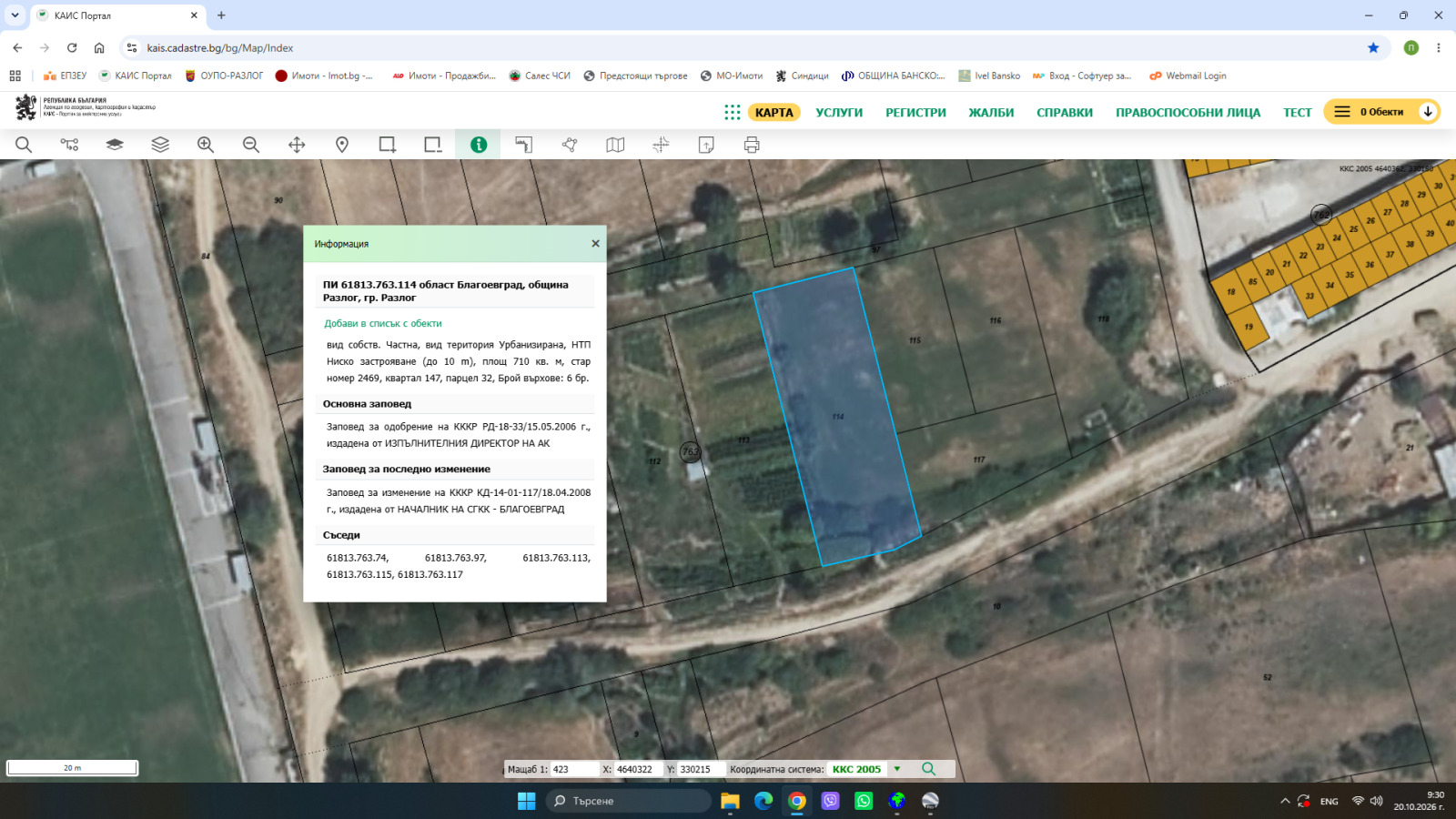Viewport: 1456px width, 819px height.
Task: Click the 'Добави в списък с обекти' link
Action: click(383, 323)
